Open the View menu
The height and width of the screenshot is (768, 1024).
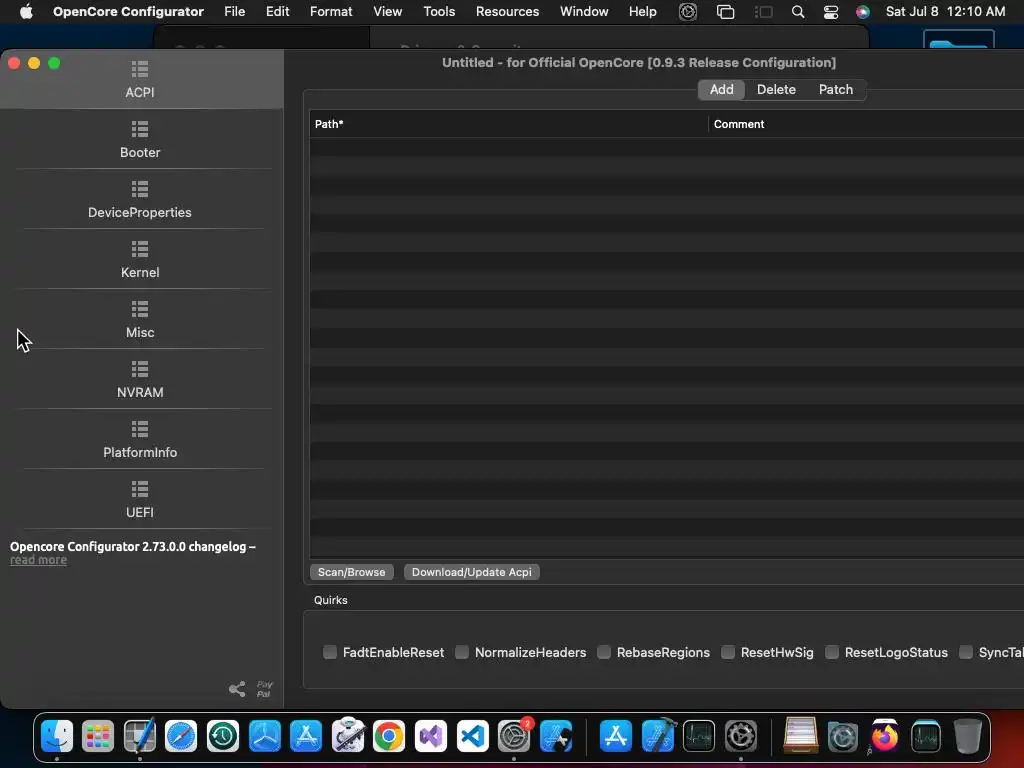coord(387,12)
